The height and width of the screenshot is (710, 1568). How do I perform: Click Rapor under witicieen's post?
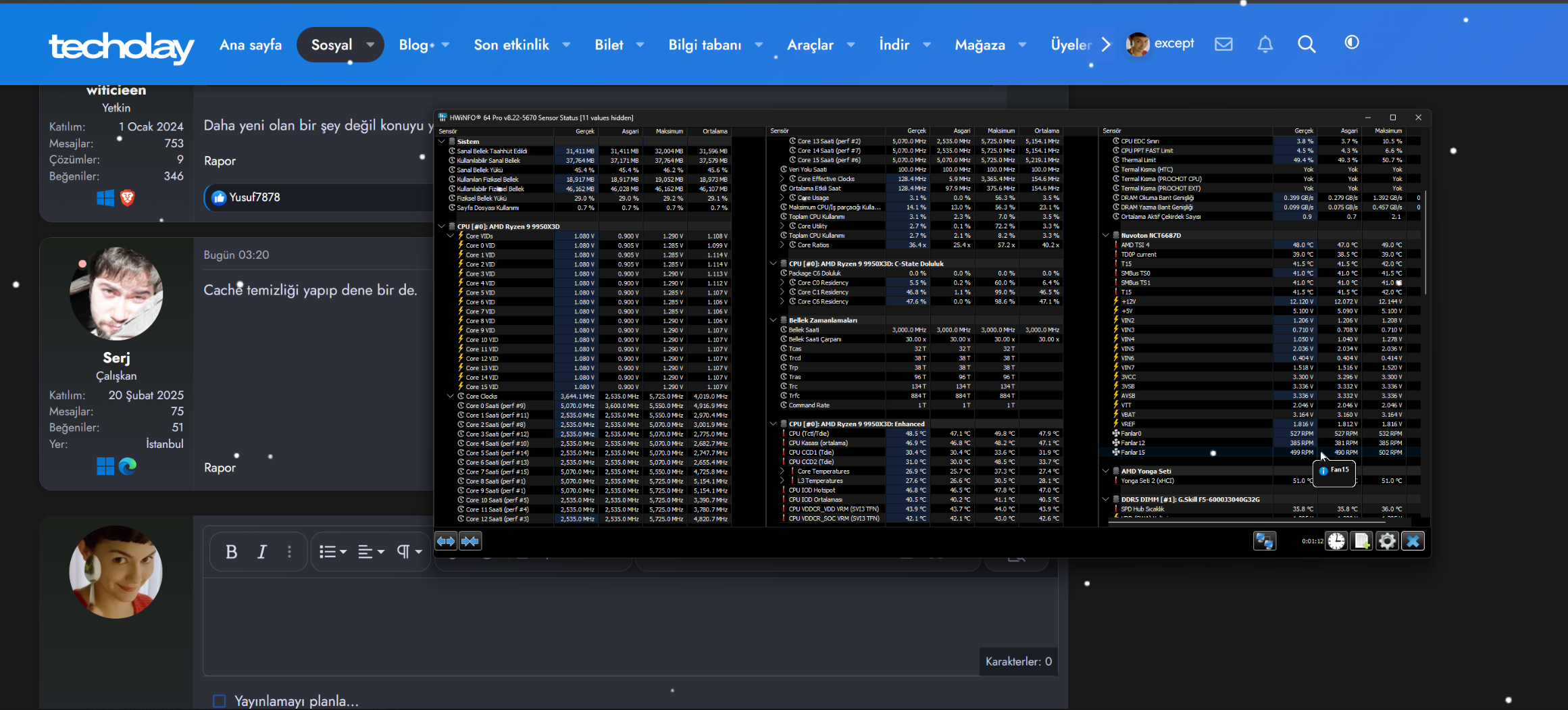pos(220,161)
